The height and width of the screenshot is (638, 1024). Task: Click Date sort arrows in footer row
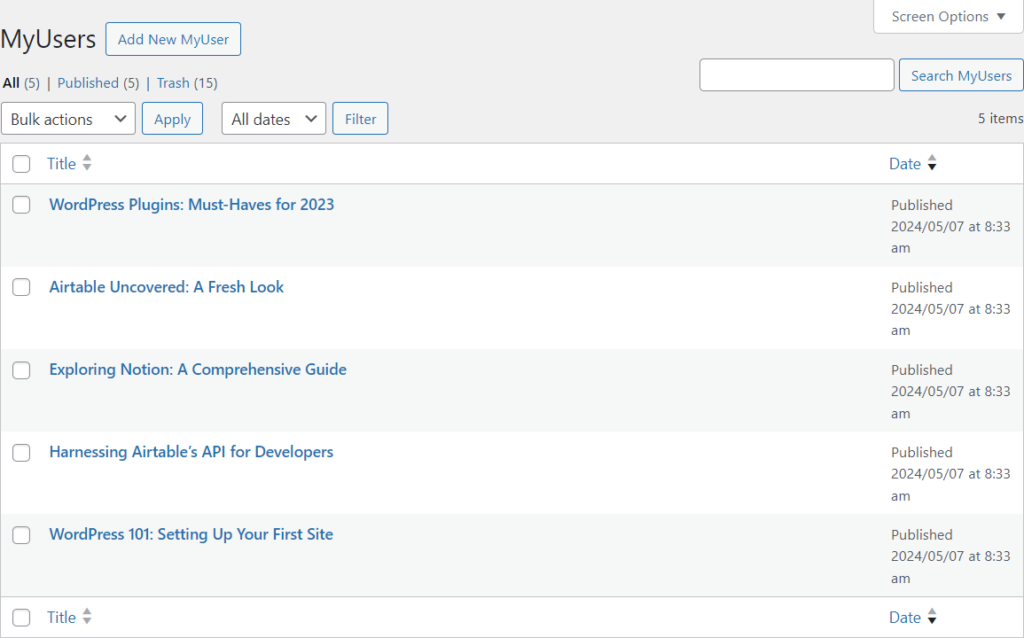(x=932, y=617)
